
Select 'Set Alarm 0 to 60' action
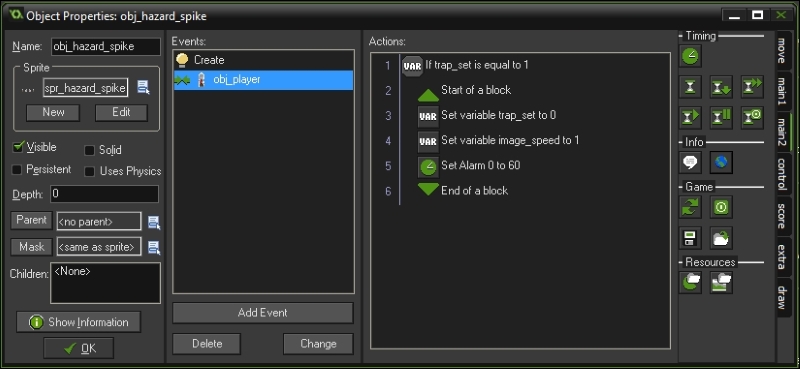[x=481, y=165]
